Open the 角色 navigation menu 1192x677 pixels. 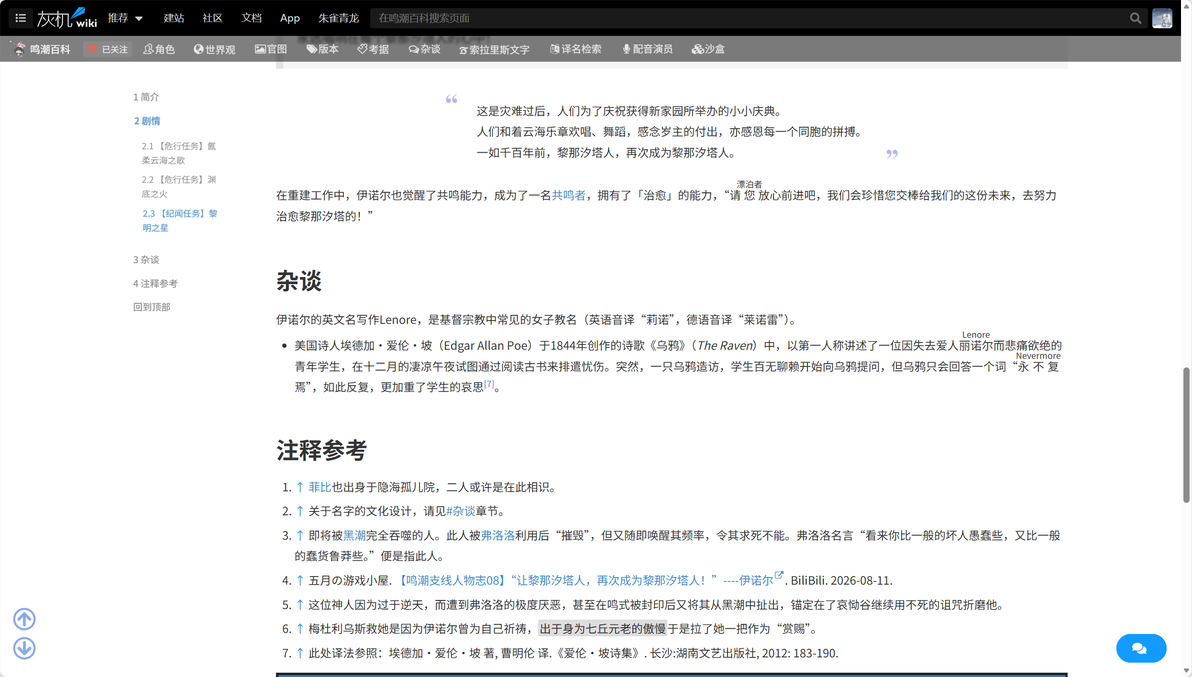pos(159,49)
